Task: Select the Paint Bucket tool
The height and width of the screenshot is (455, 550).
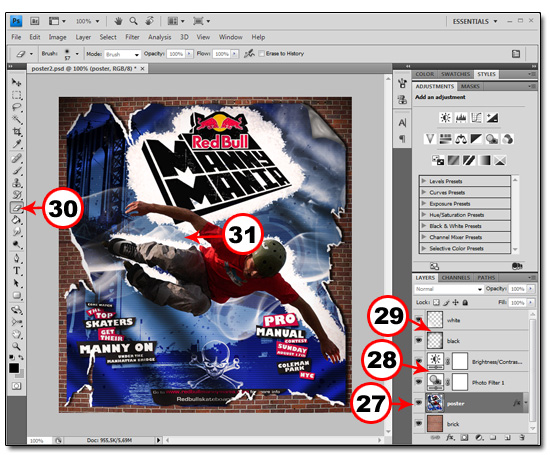Action: [x=16, y=220]
